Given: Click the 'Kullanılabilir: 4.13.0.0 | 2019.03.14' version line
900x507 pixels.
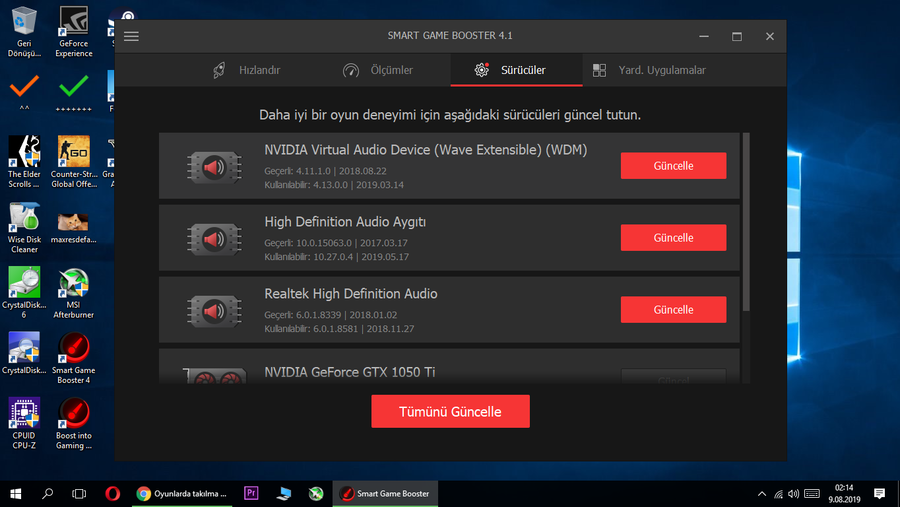Looking at the screenshot, I should pyautogui.click(x=334, y=185).
